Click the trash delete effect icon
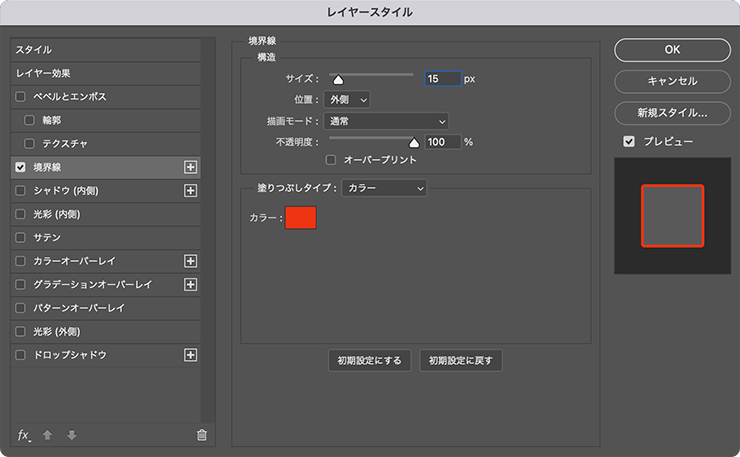 click(202, 435)
